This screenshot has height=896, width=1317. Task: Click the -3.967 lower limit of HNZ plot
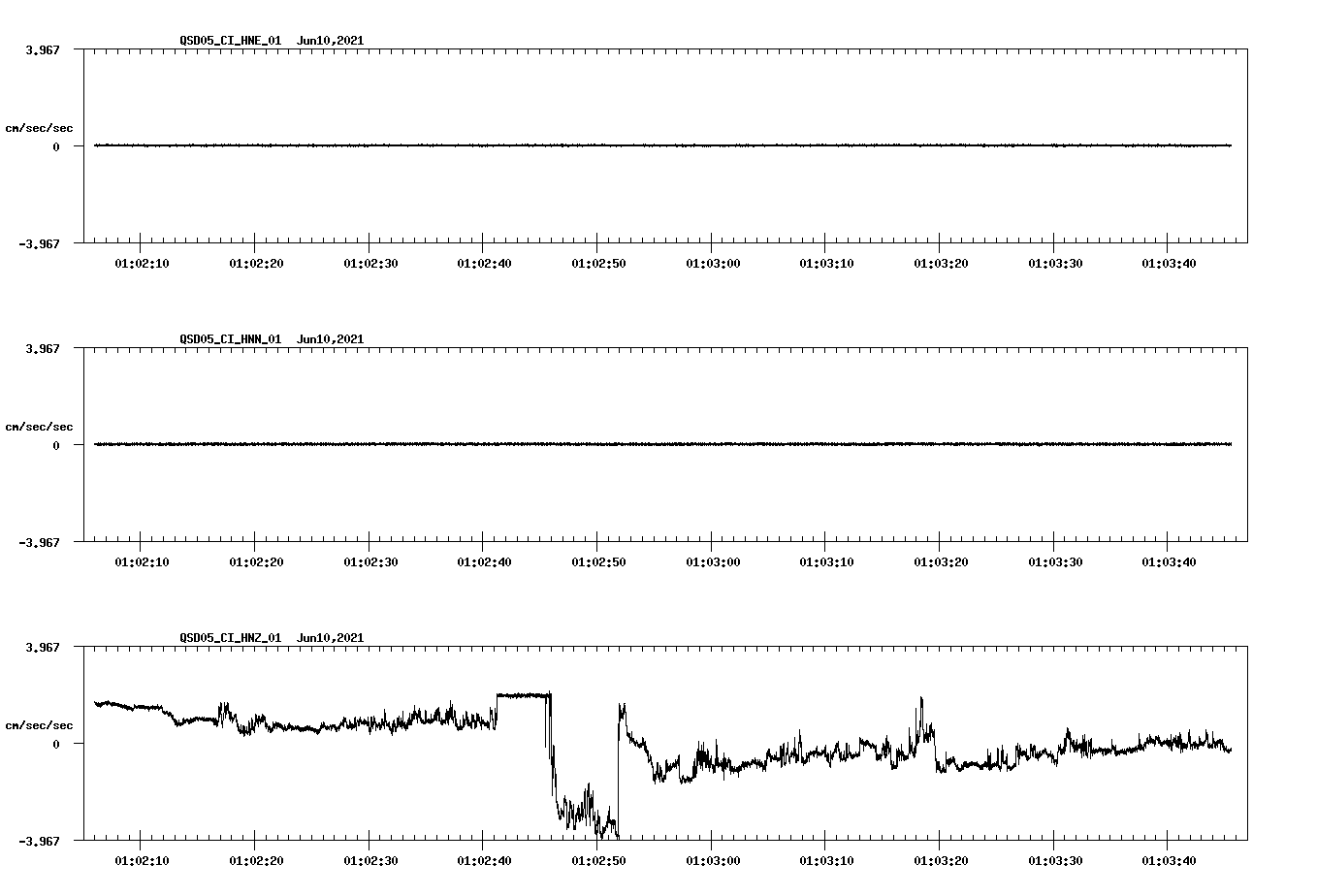tap(39, 842)
